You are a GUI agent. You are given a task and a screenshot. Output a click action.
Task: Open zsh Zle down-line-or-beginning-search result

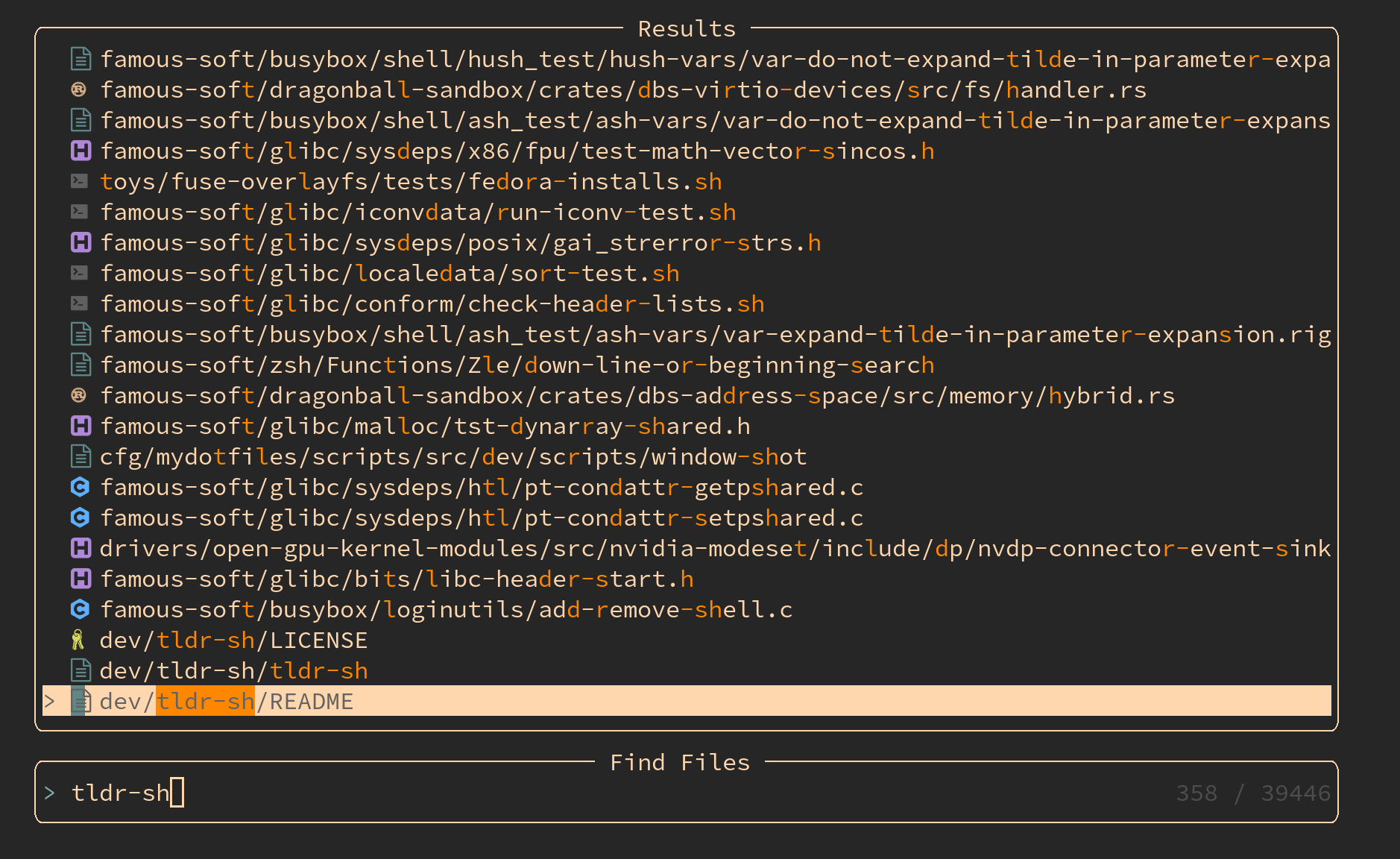pos(687,365)
